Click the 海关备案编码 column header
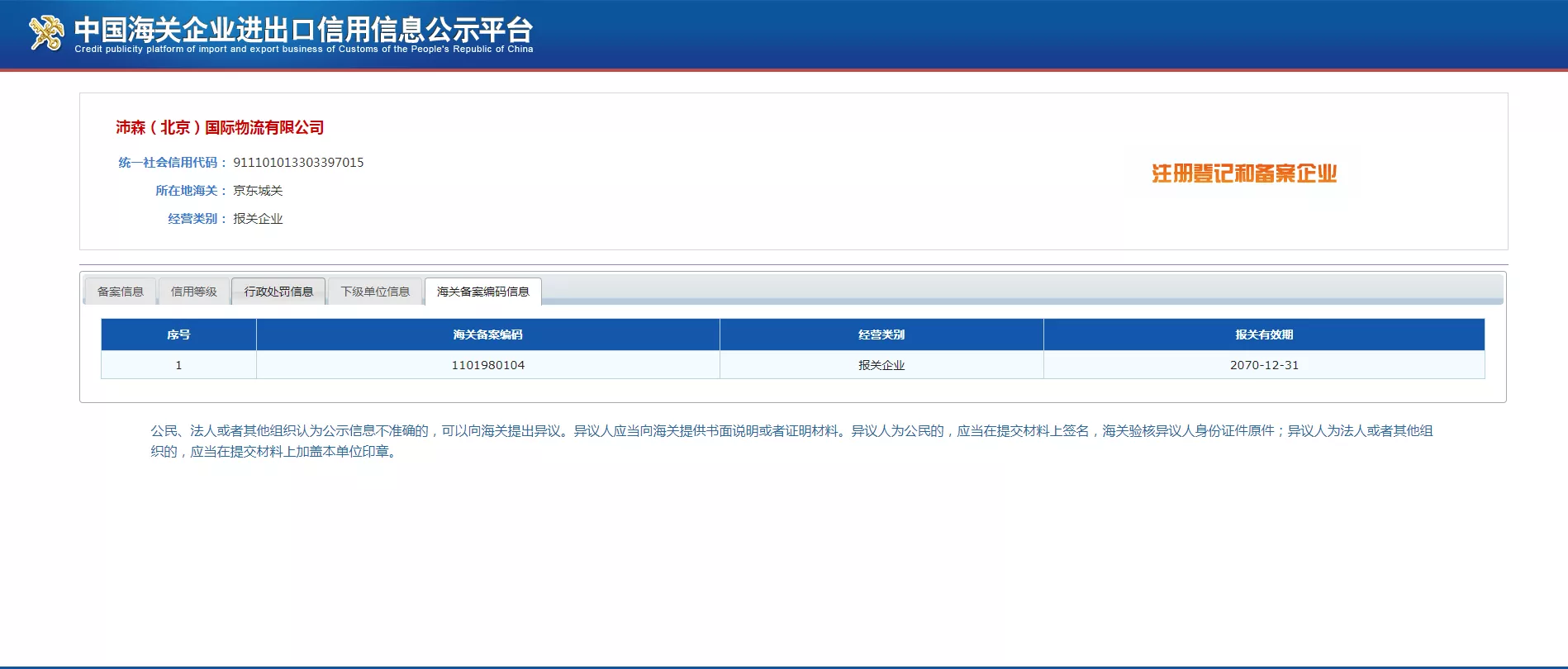This screenshot has width=1568, height=669. (x=488, y=334)
